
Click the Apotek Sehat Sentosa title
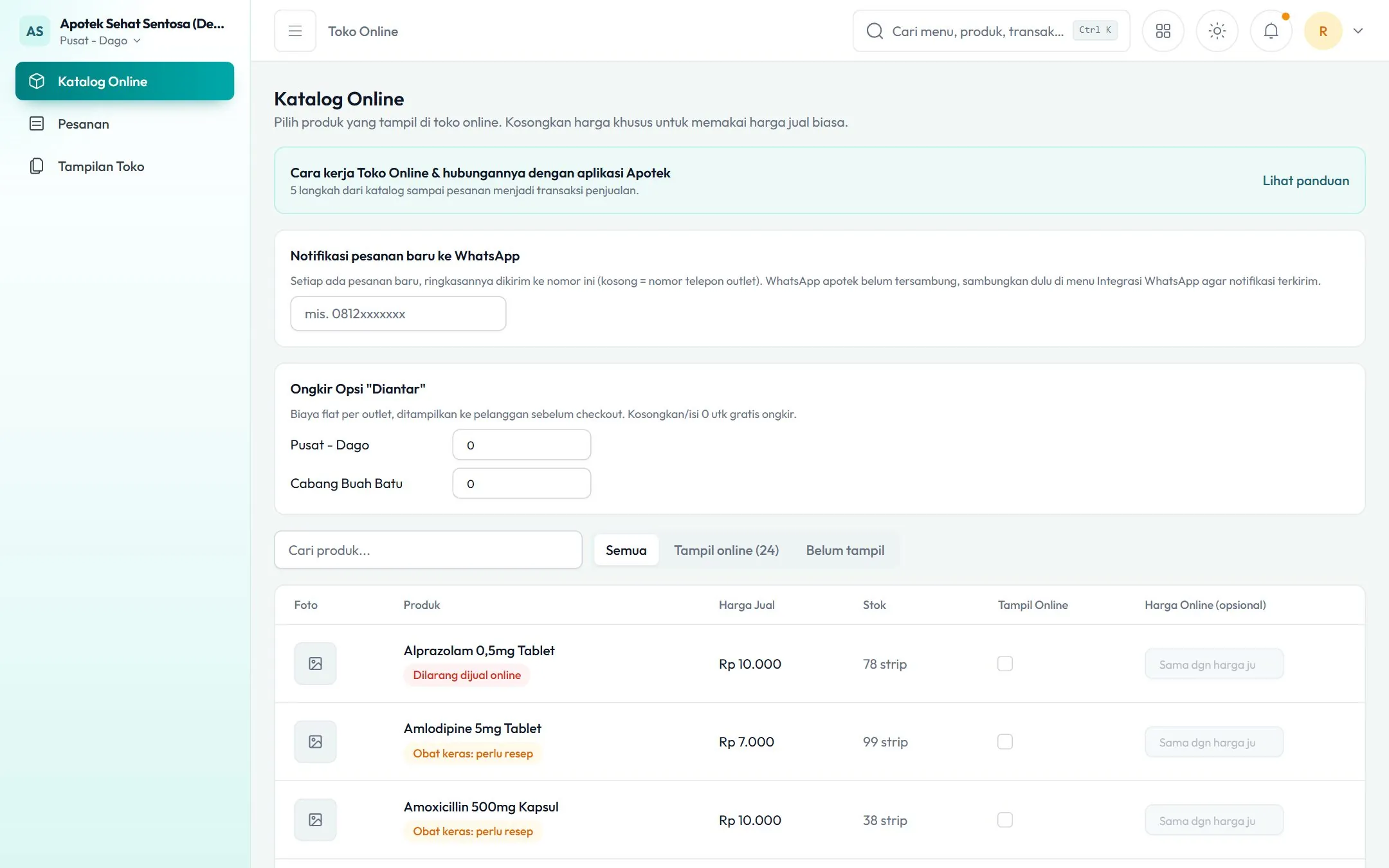[x=142, y=24]
